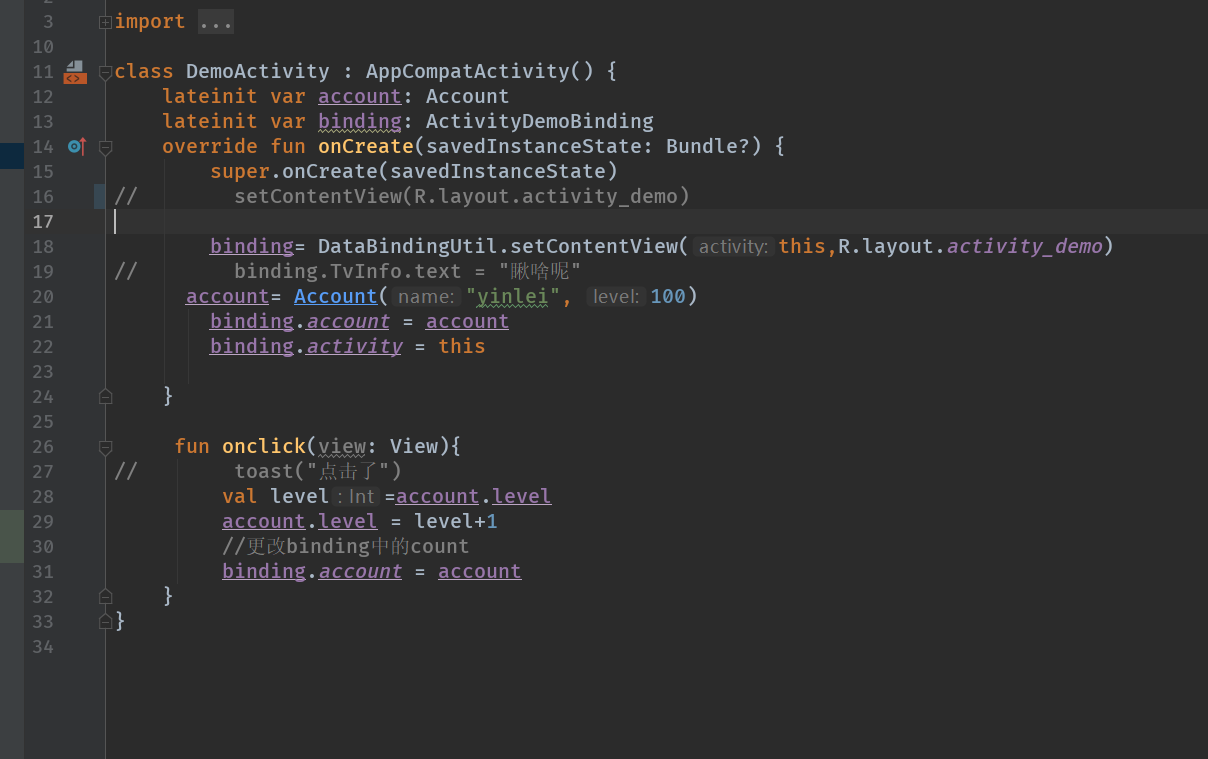Screen dimensions: 1208x759
Task: Click the Kotlin class icon beside DemoActivity
Action: 74,71
